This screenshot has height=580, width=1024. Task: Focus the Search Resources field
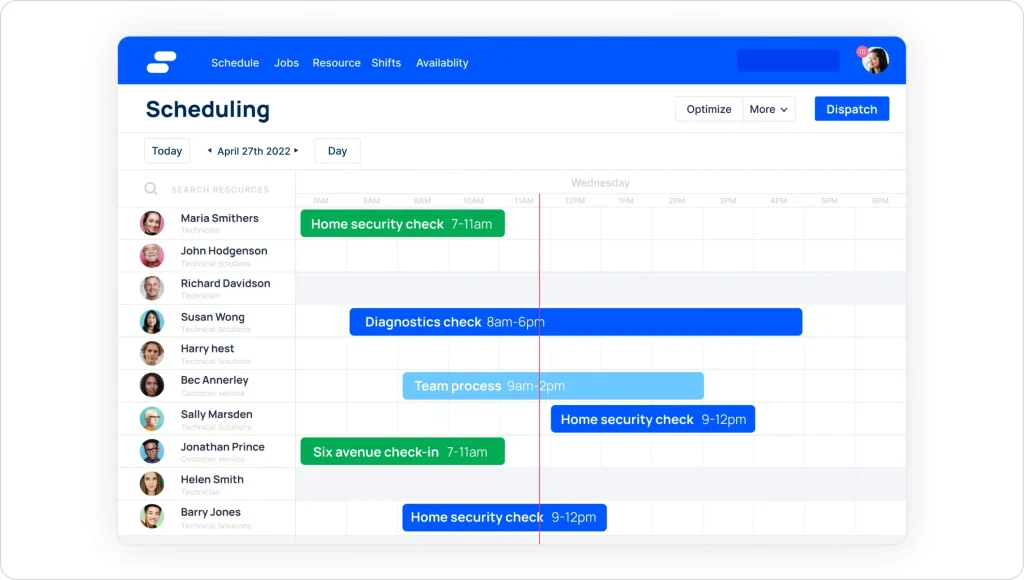pyautogui.click(x=220, y=189)
